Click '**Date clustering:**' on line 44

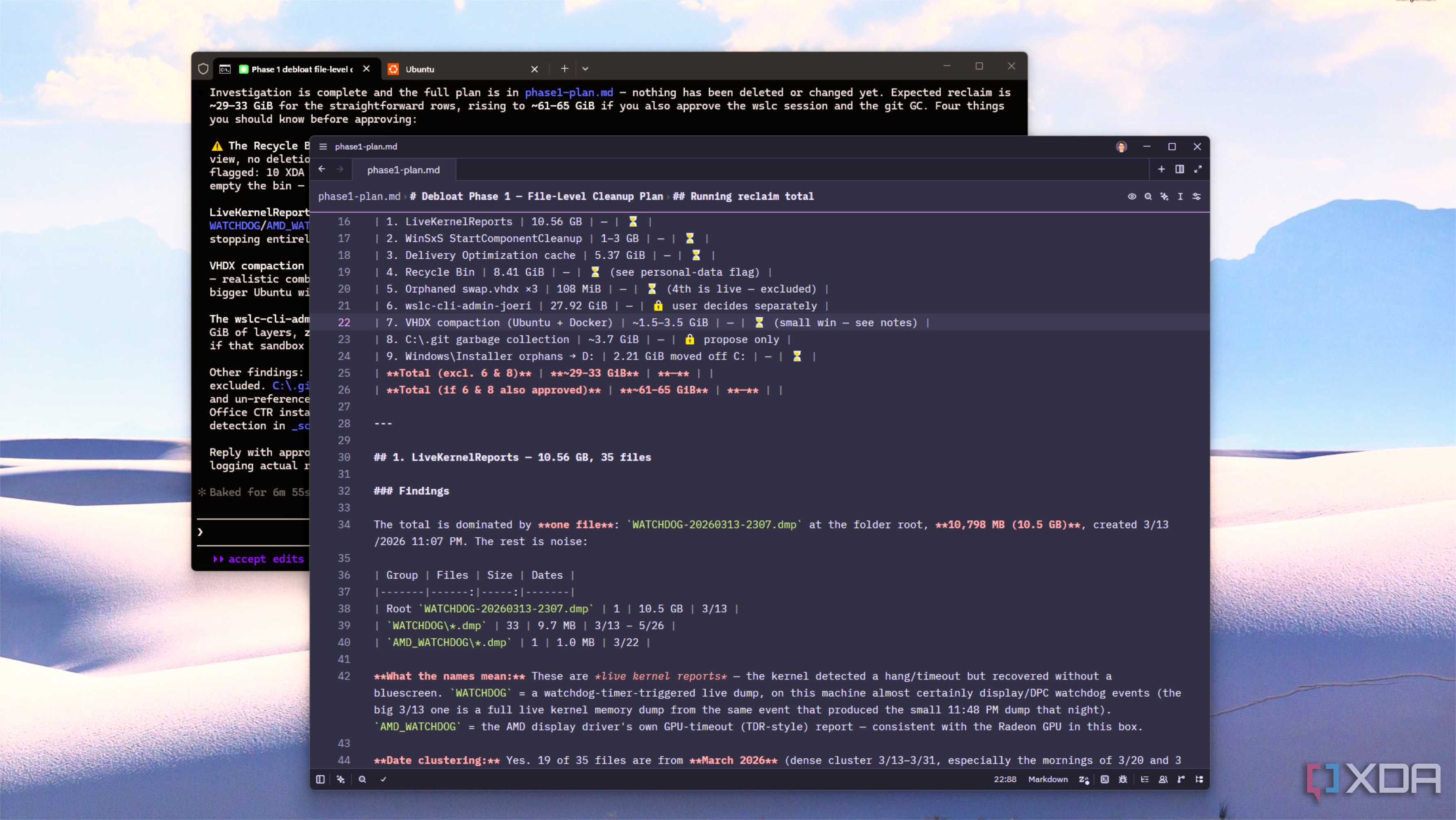coord(436,760)
